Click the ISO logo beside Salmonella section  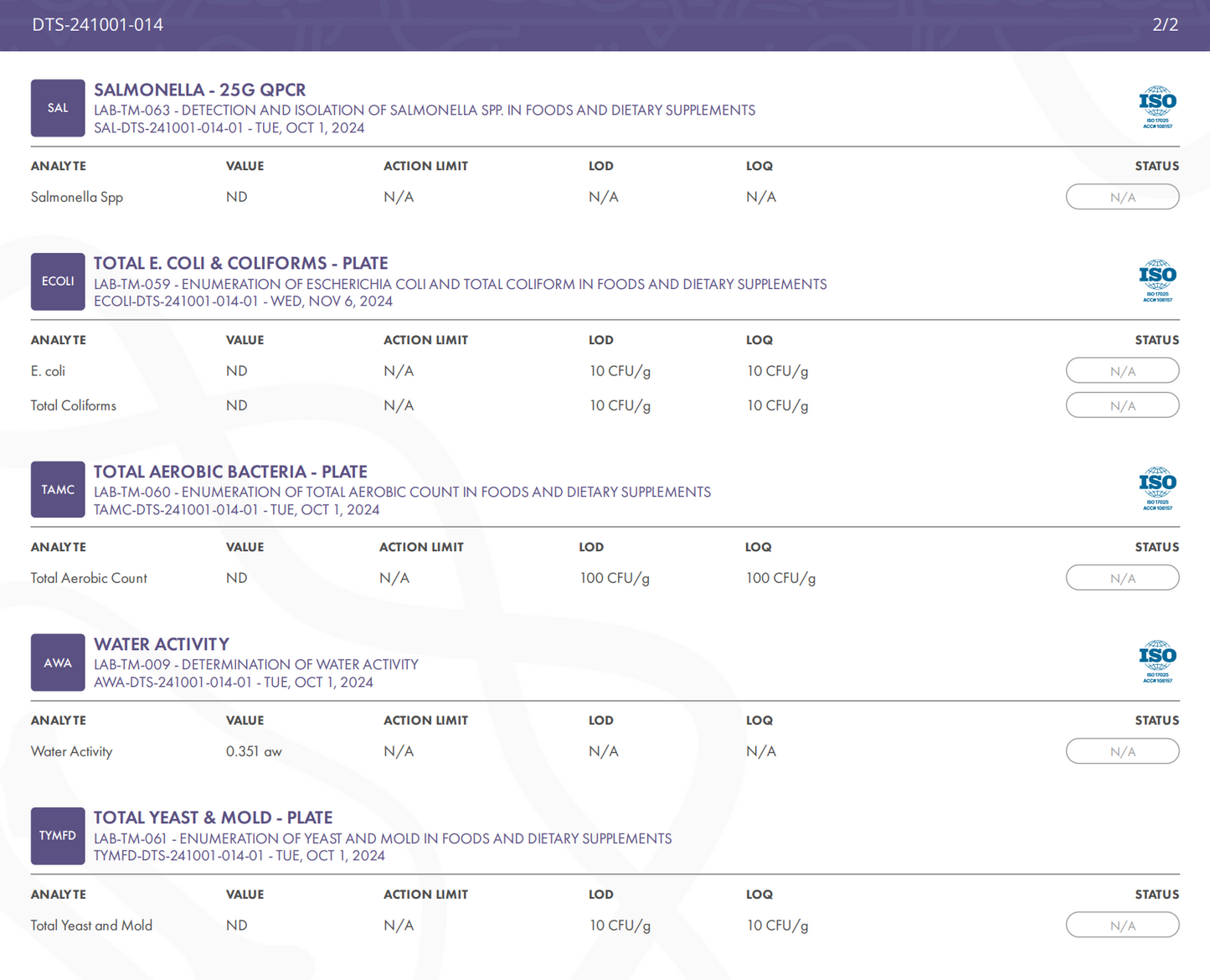click(1157, 107)
